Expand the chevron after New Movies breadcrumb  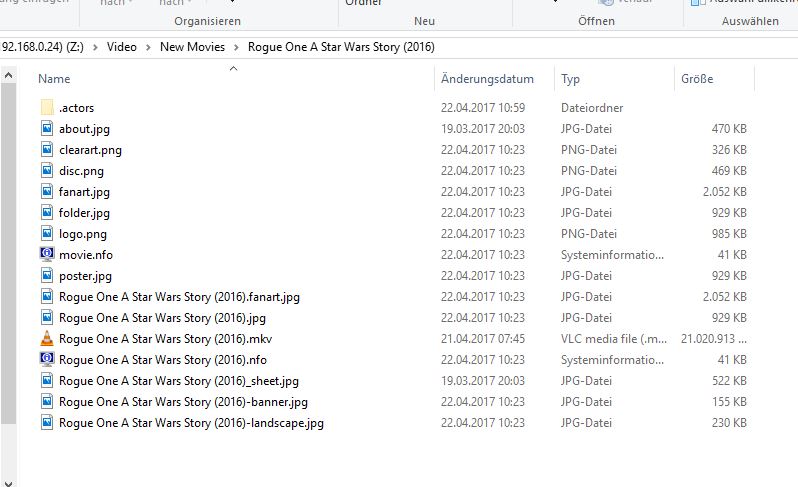pos(236,47)
